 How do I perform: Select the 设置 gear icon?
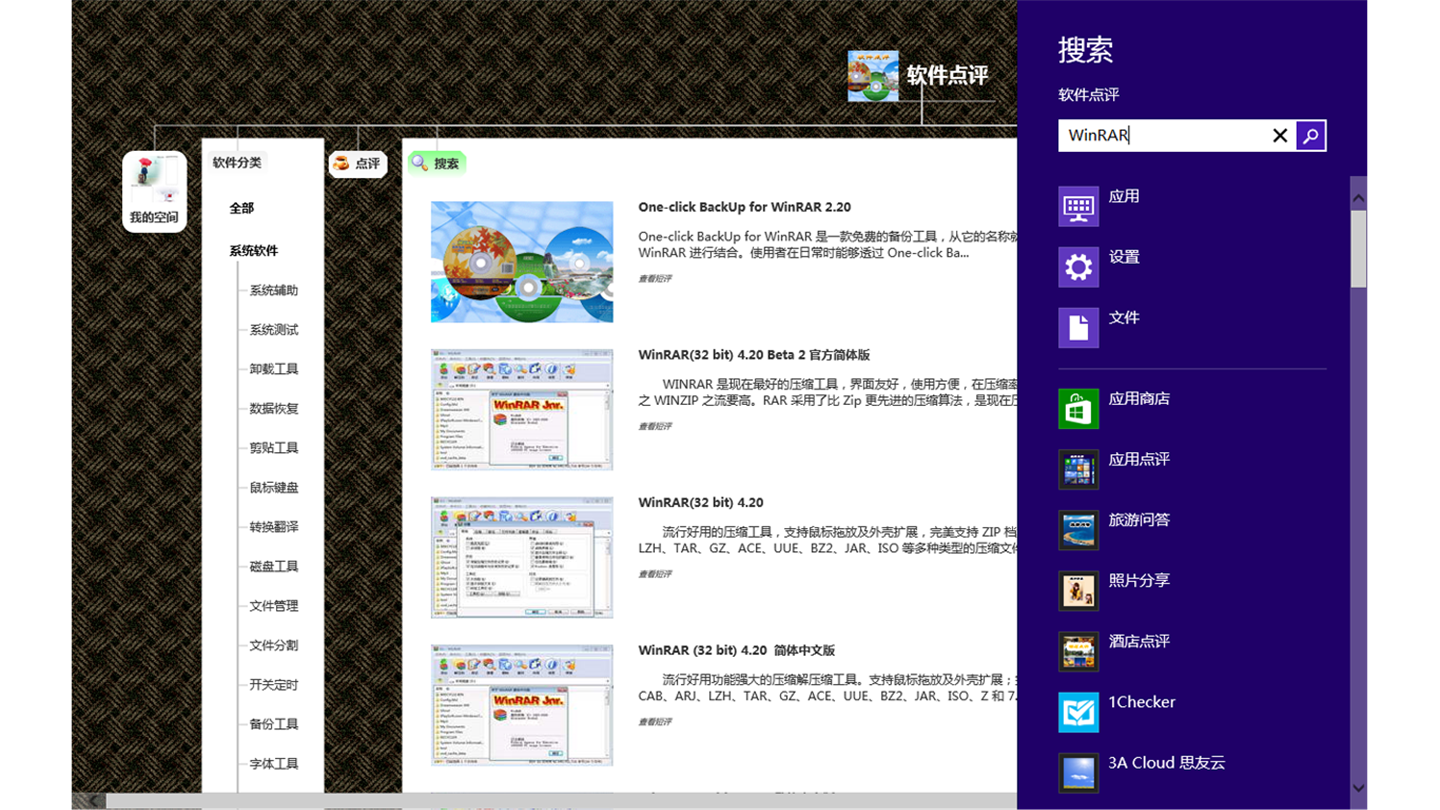[x=1078, y=267]
